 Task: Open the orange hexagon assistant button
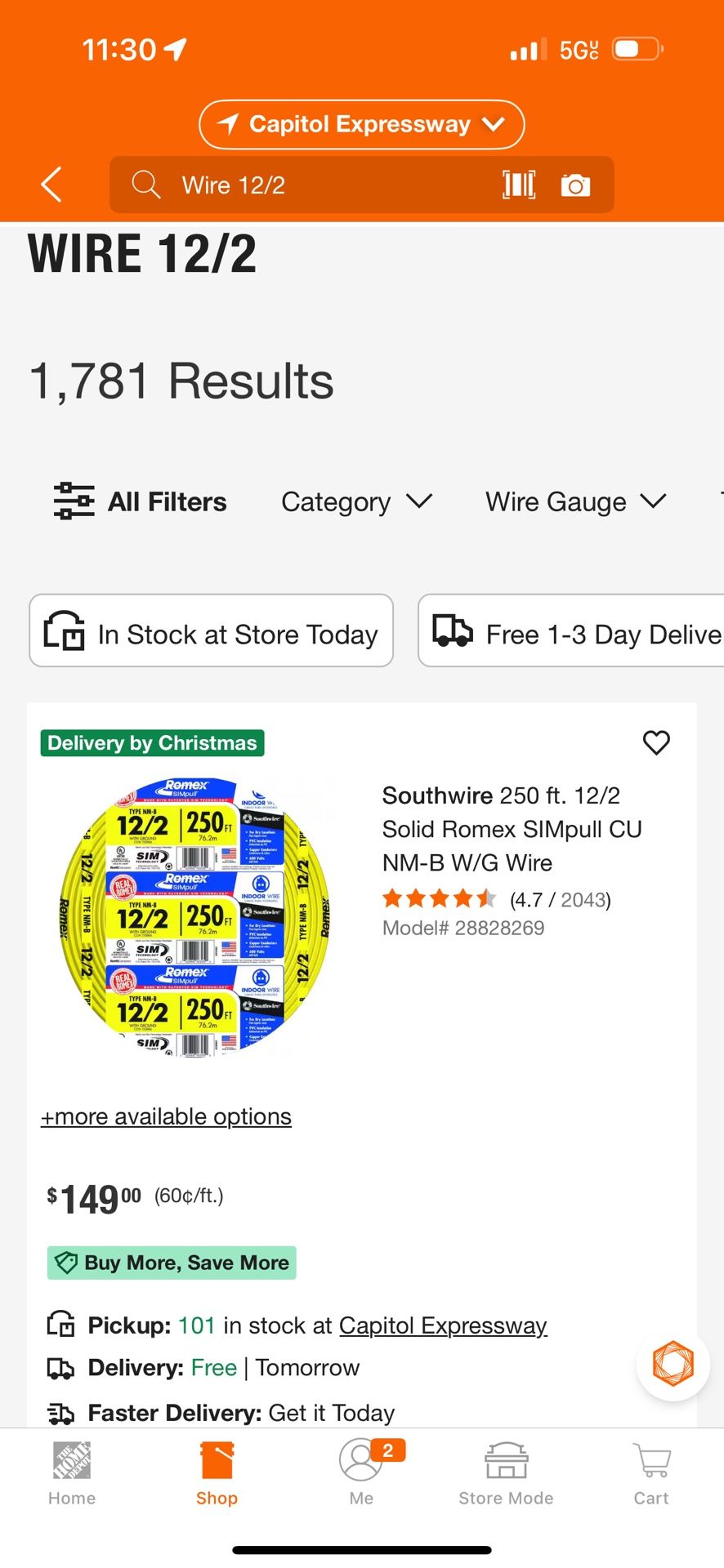(673, 1363)
